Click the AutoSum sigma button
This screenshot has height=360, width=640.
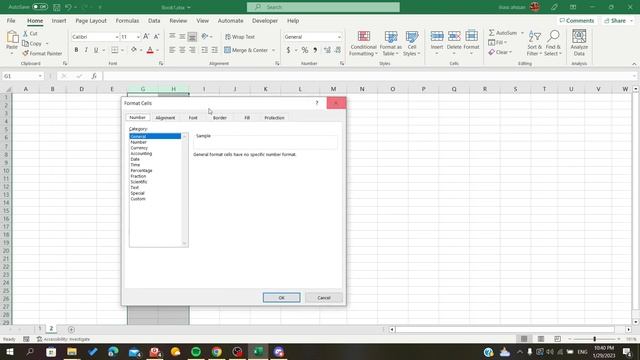503,33
